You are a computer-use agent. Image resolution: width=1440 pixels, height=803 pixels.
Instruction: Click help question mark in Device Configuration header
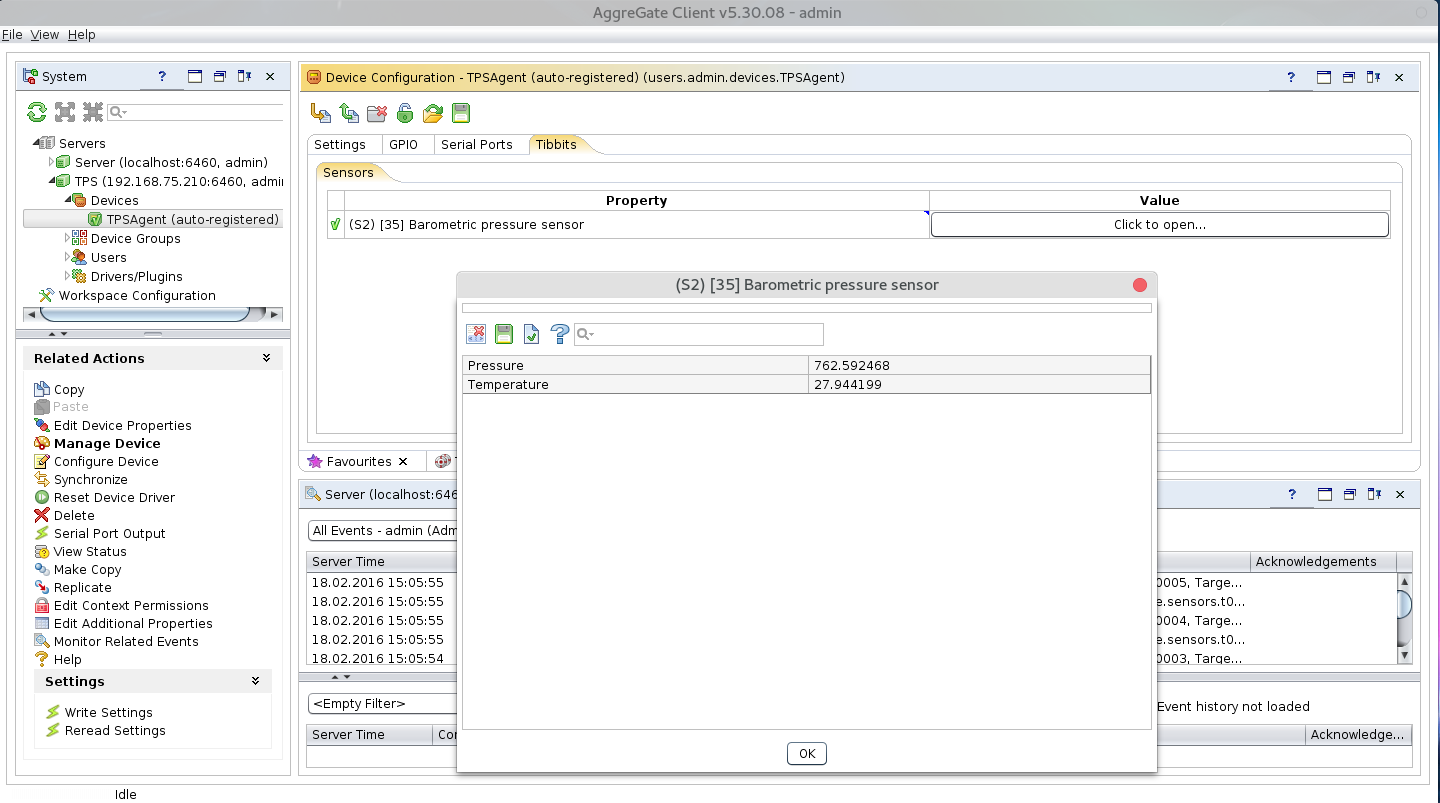pos(1291,77)
